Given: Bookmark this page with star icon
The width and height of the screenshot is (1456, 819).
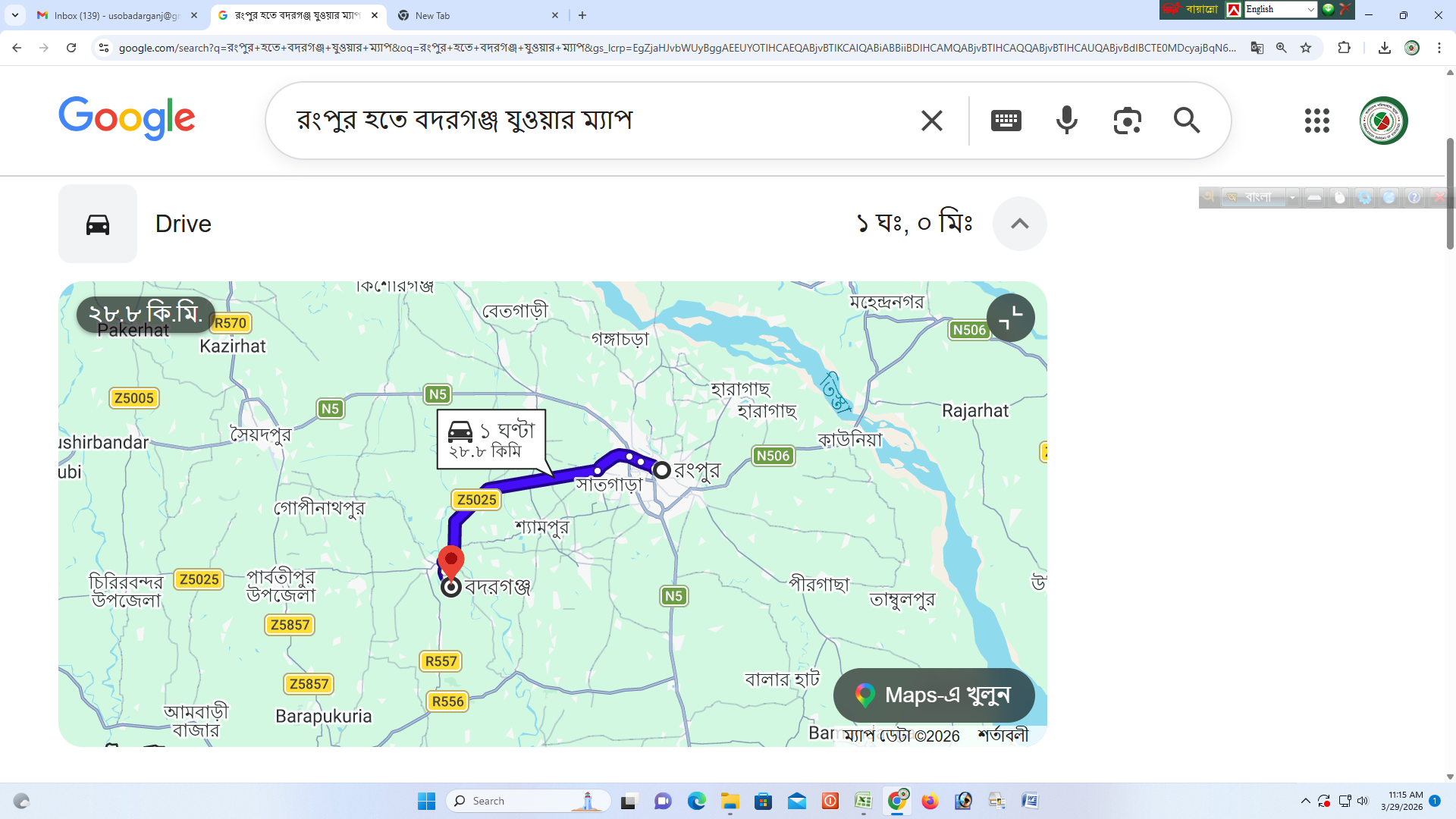Looking at the screenshot, I should pos(1306,48).
